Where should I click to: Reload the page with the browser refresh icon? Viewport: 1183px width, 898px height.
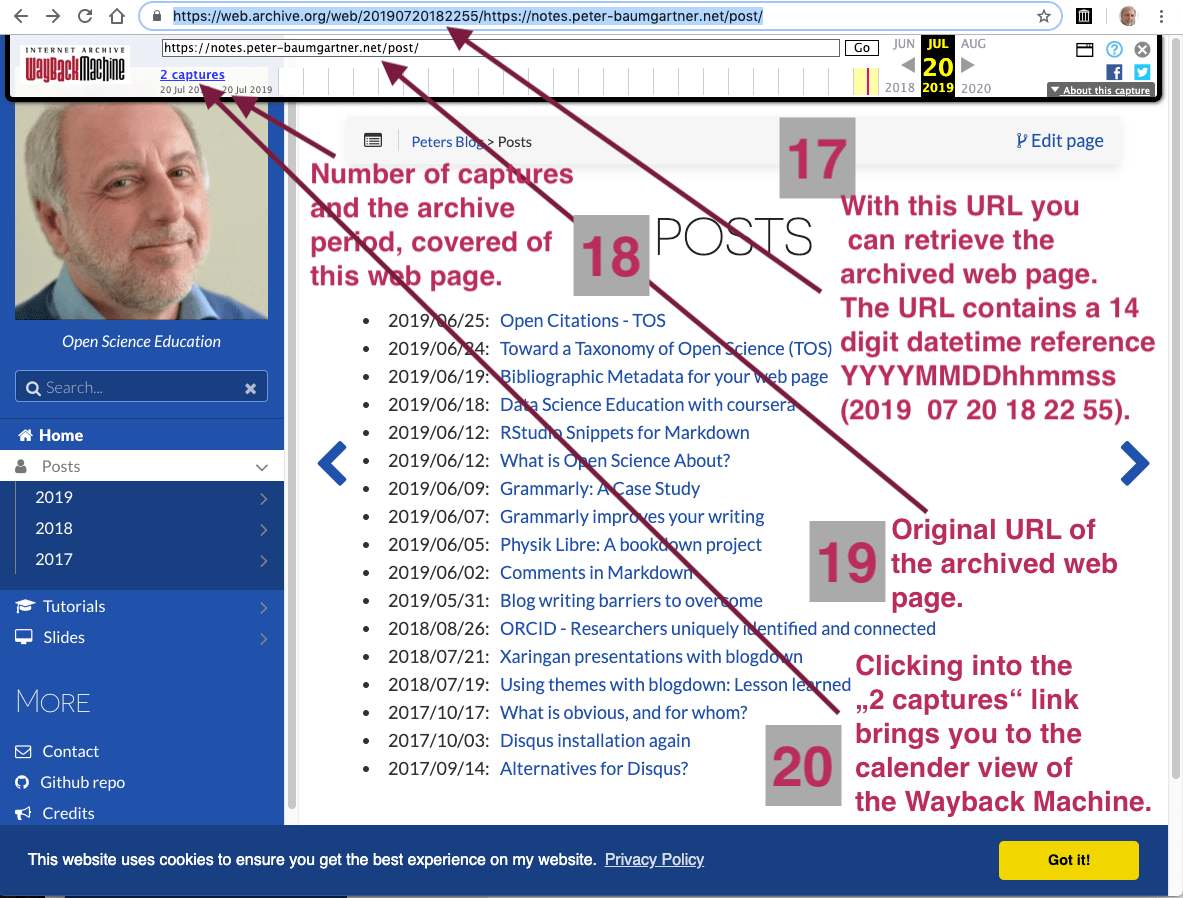(x=85, y=16)
